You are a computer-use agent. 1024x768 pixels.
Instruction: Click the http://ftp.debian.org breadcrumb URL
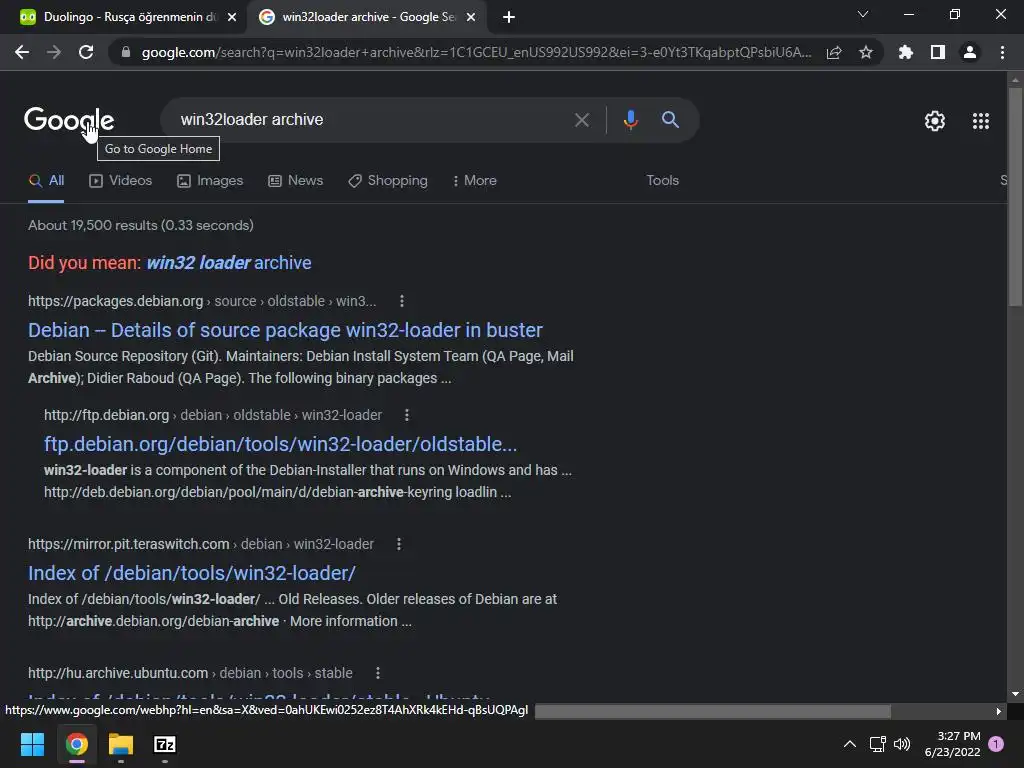click(x=213, y=415)
